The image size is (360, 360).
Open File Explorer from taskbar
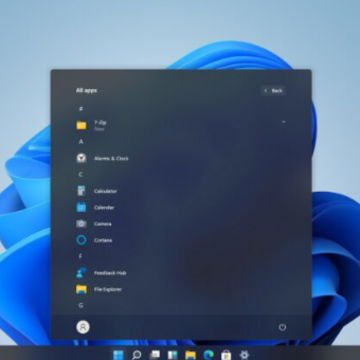pyautogui.click(x=190, y=355)
